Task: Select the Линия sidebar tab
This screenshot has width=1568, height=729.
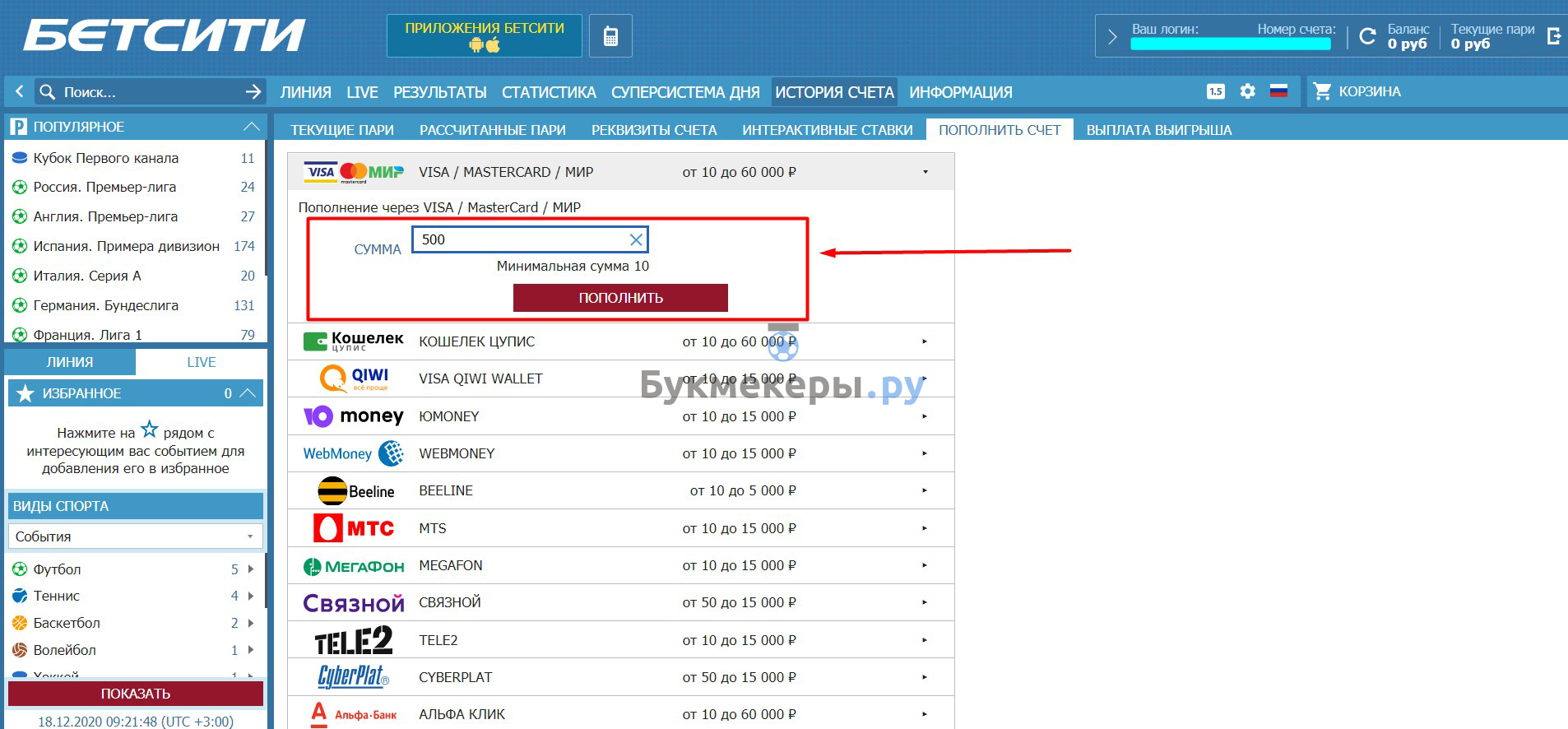Action: pos(70,362)
